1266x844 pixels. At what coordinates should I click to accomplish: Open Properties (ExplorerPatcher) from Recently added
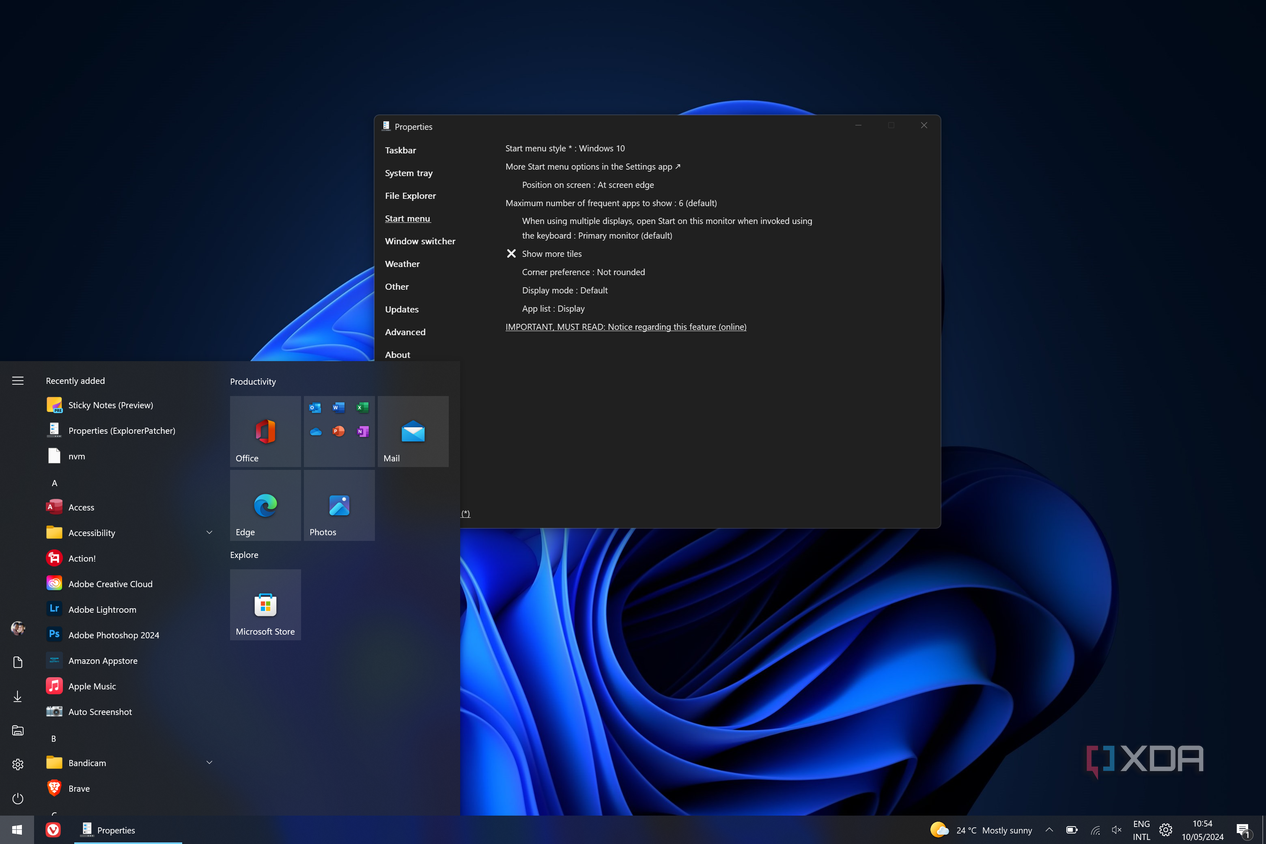tap(130, 431)
